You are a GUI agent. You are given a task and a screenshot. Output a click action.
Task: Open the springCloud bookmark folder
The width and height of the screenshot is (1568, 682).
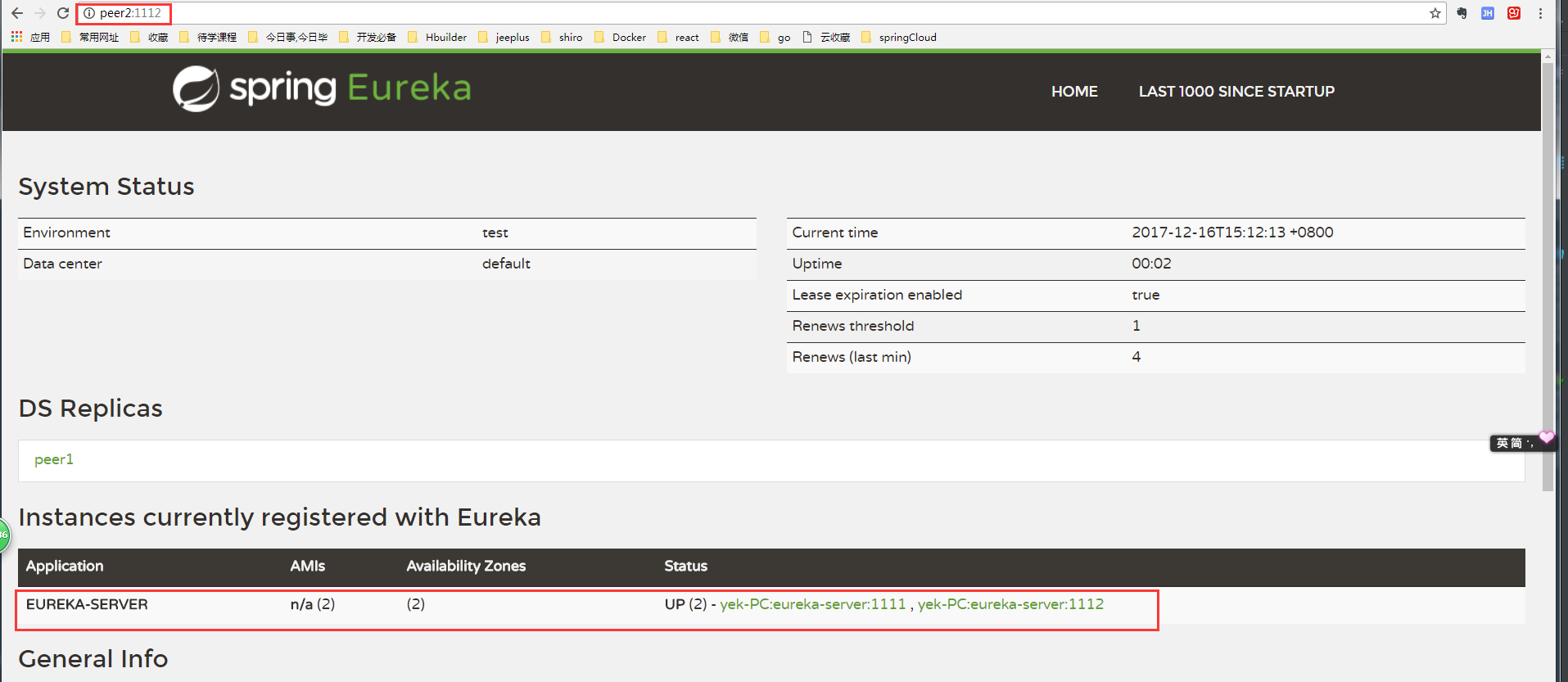(x=899, y=37)
